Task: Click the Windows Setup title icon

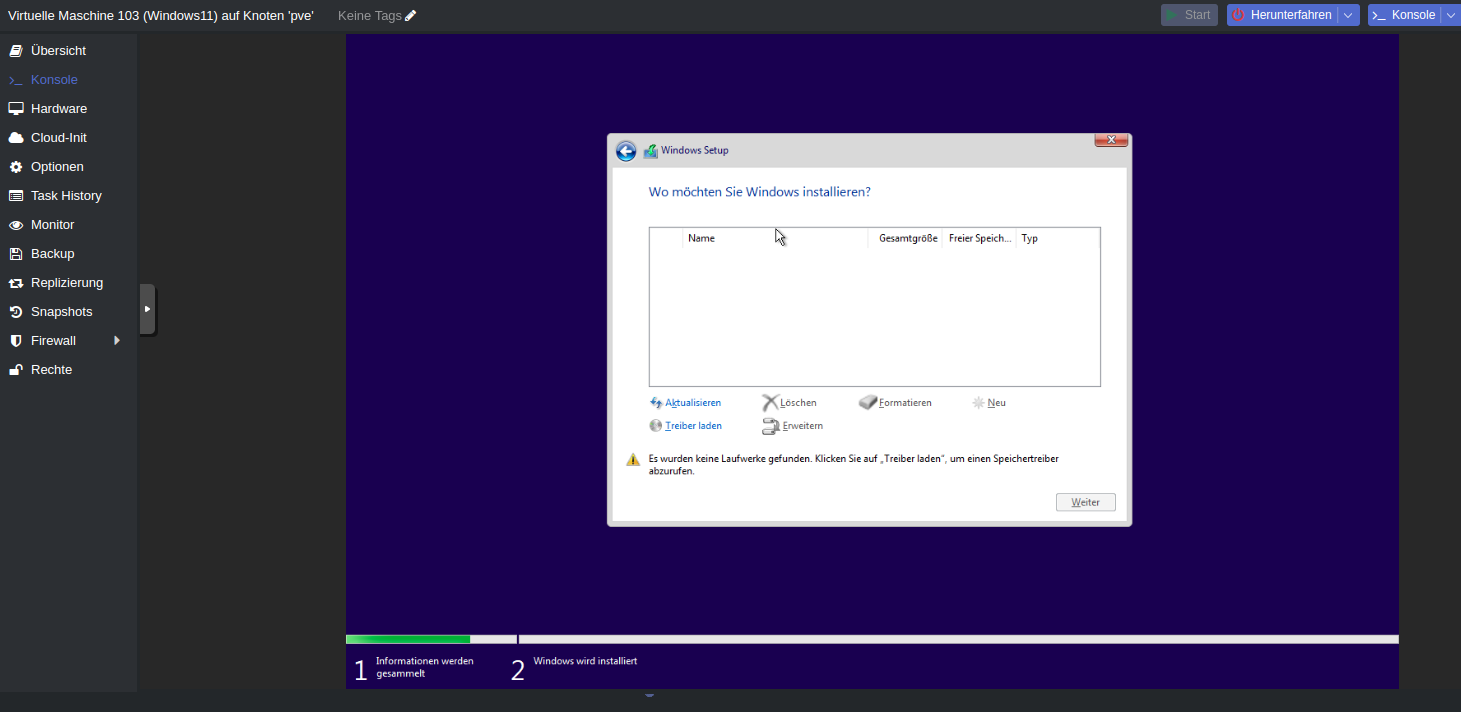Action: click(x=650, y=151)
